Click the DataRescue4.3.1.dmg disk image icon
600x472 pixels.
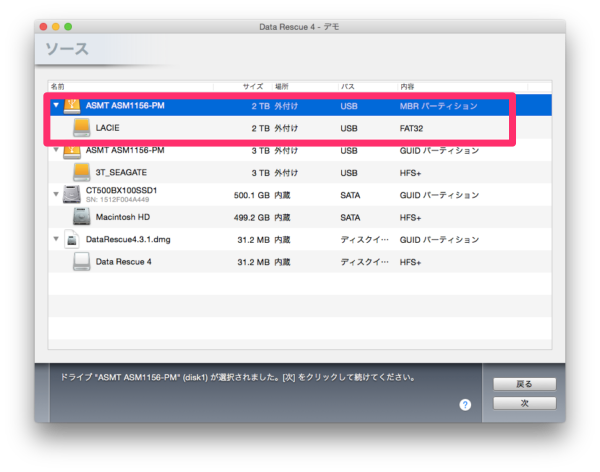click(x=72, y=239)
